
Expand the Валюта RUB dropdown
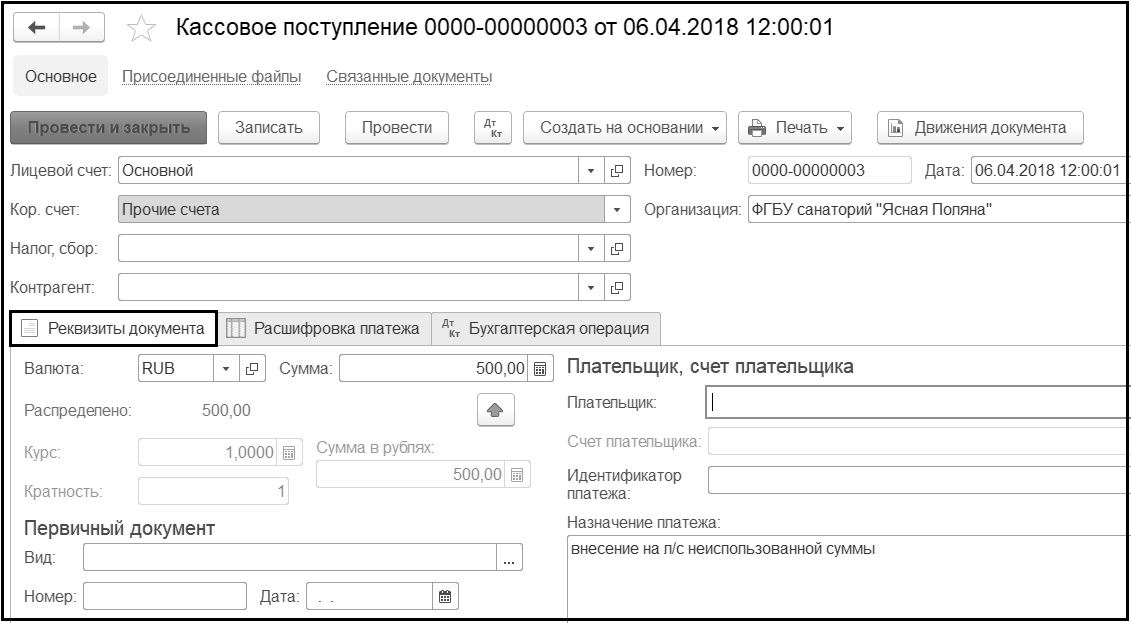[226, 368]
